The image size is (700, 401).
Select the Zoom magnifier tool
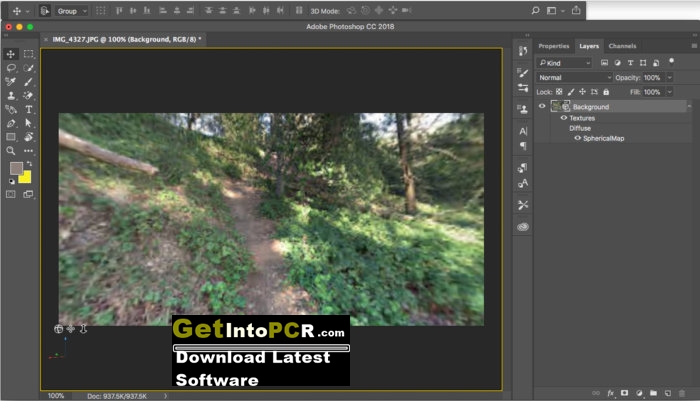pos(11,151)
